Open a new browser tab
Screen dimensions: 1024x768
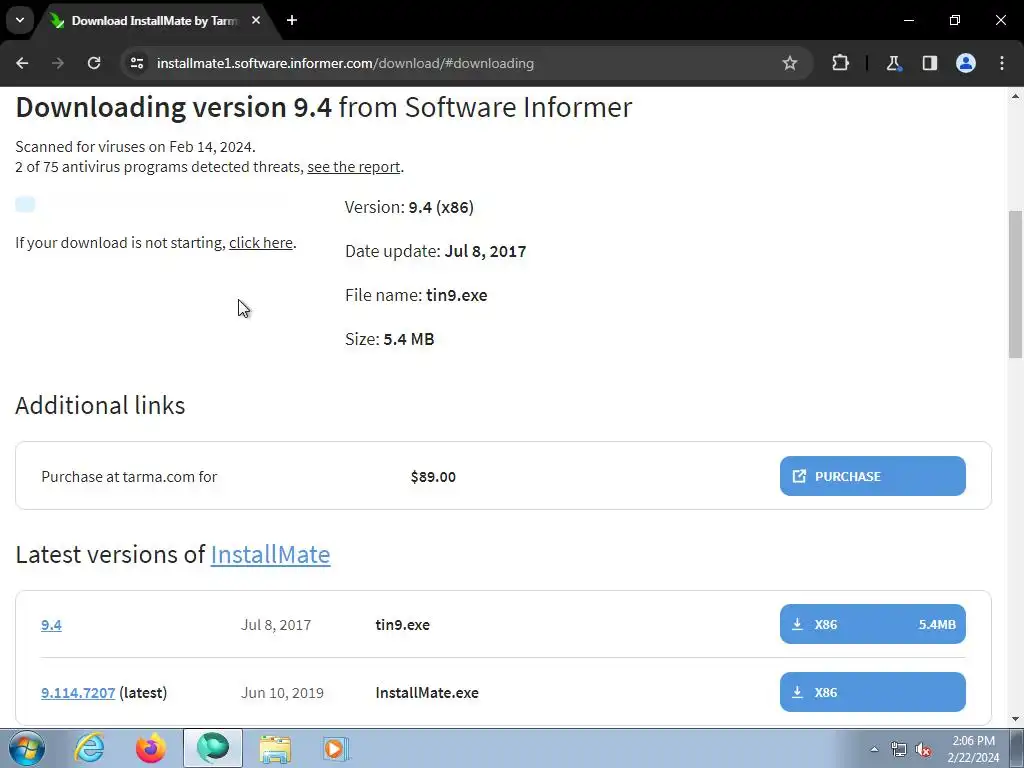pyautogui.click(x=292, y=20)
